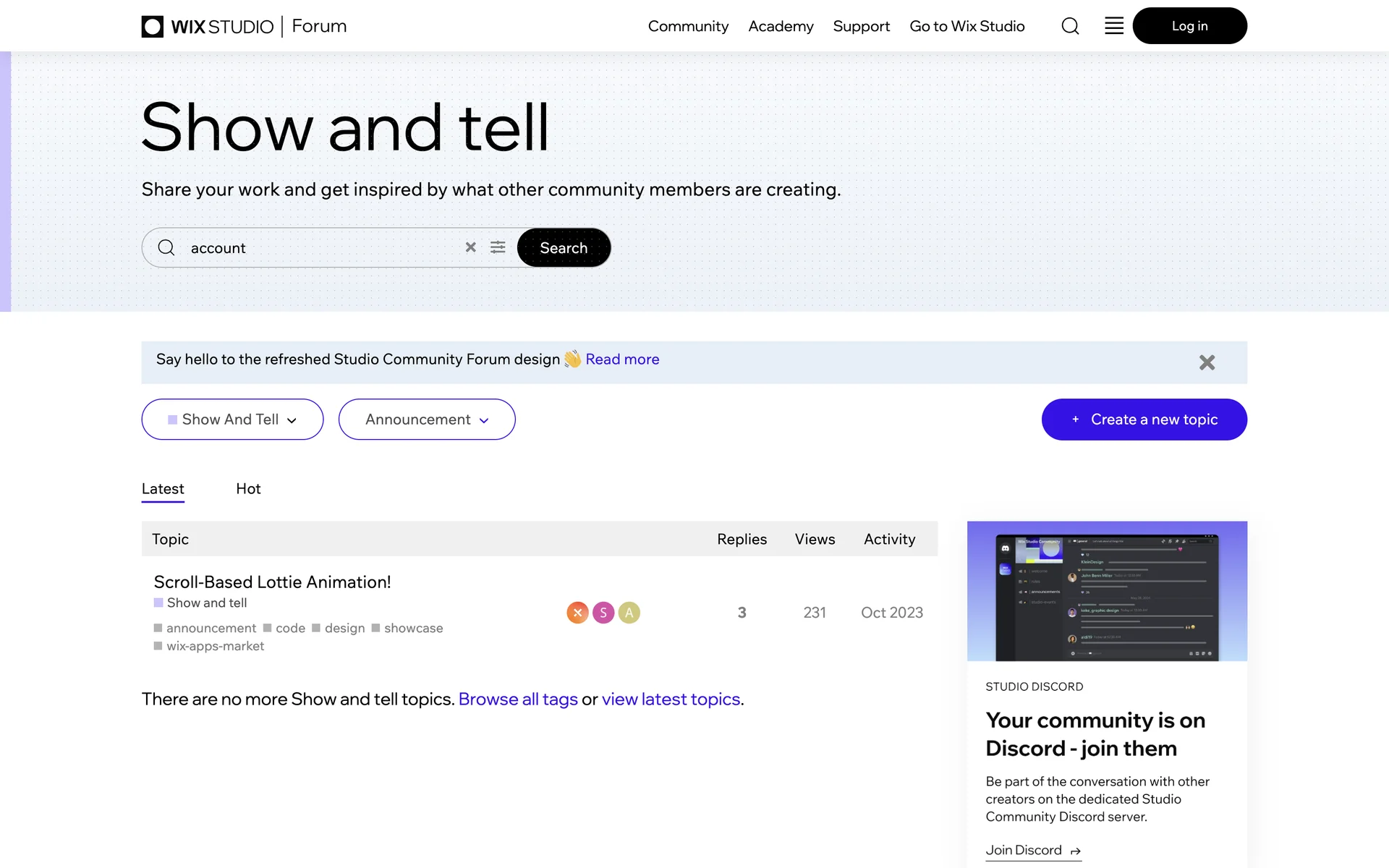Click the pink S user avatar
Image resolution: width=1389 pixels, height=868 pixels.
coord(603,613)
